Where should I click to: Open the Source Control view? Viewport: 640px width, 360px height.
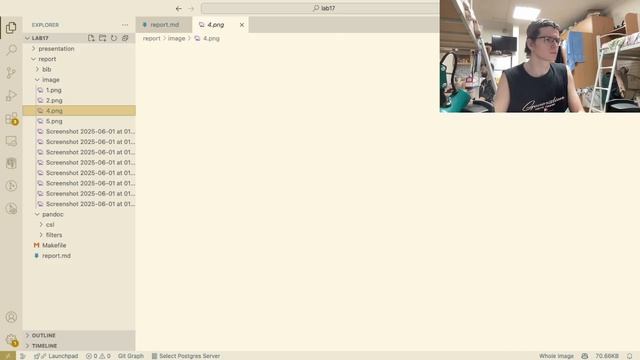[x=11, y=73]
